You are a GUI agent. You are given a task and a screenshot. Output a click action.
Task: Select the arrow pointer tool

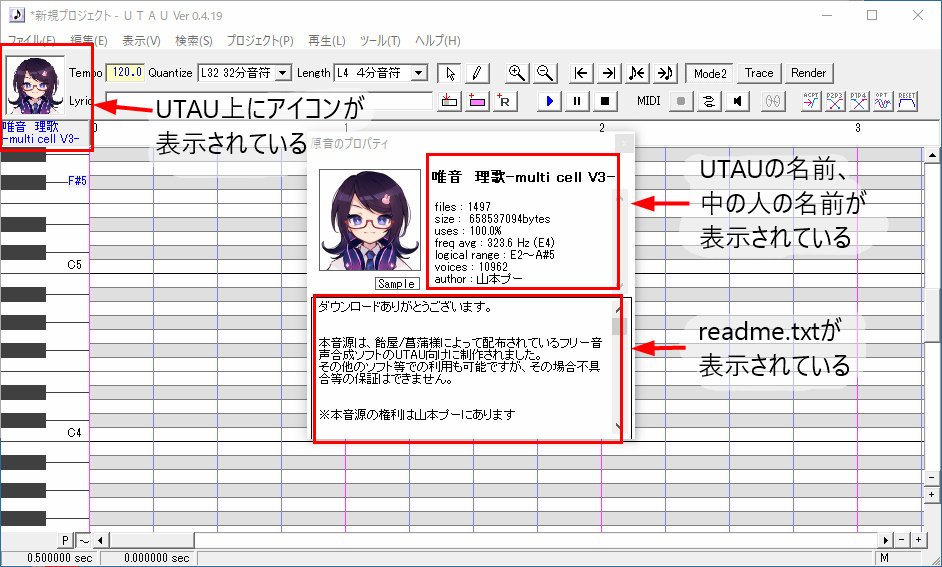(x=450, y=73)
